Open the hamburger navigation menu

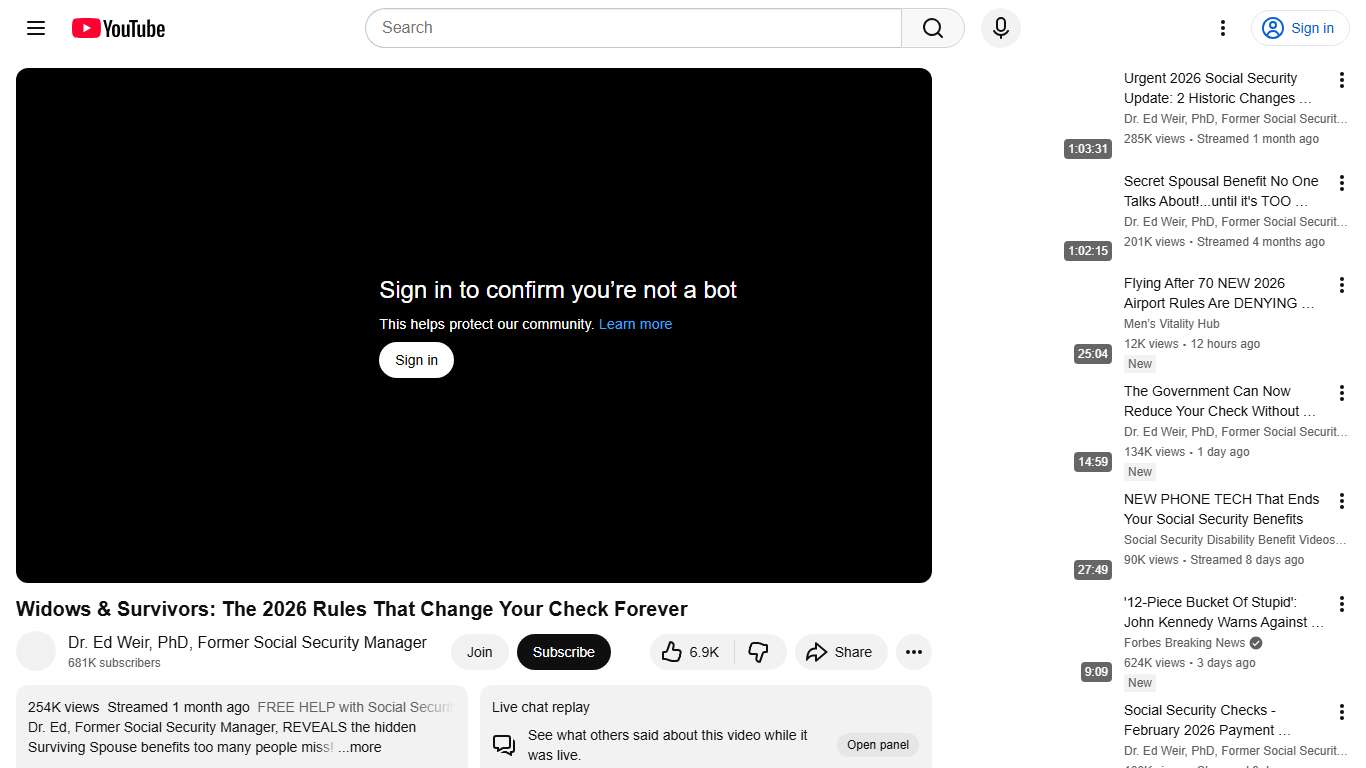pos(36,28)
